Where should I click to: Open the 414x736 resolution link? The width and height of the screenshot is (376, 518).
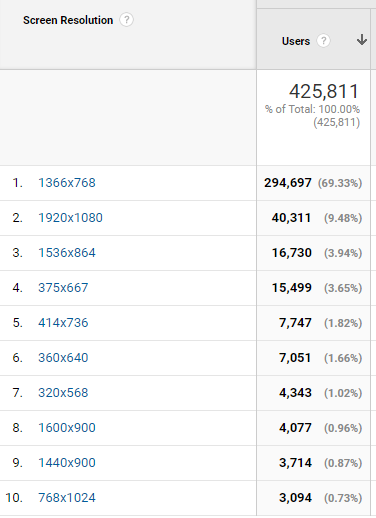click(63, 323)
